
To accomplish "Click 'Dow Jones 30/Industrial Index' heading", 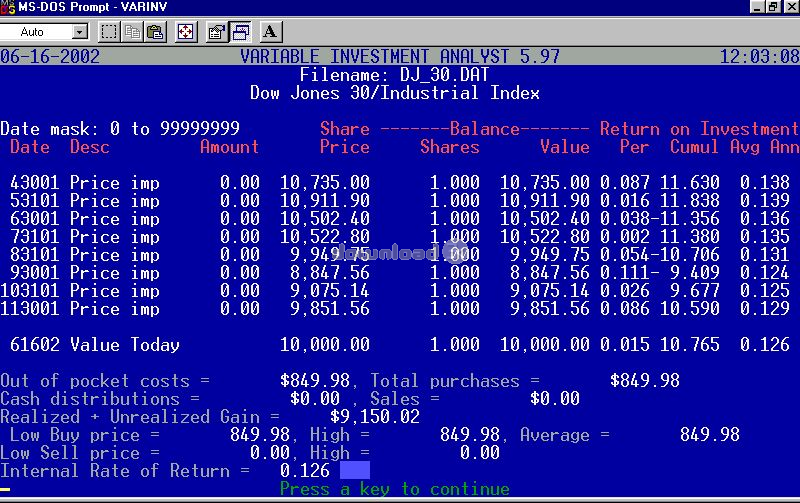I will click(x=394, y=93).
